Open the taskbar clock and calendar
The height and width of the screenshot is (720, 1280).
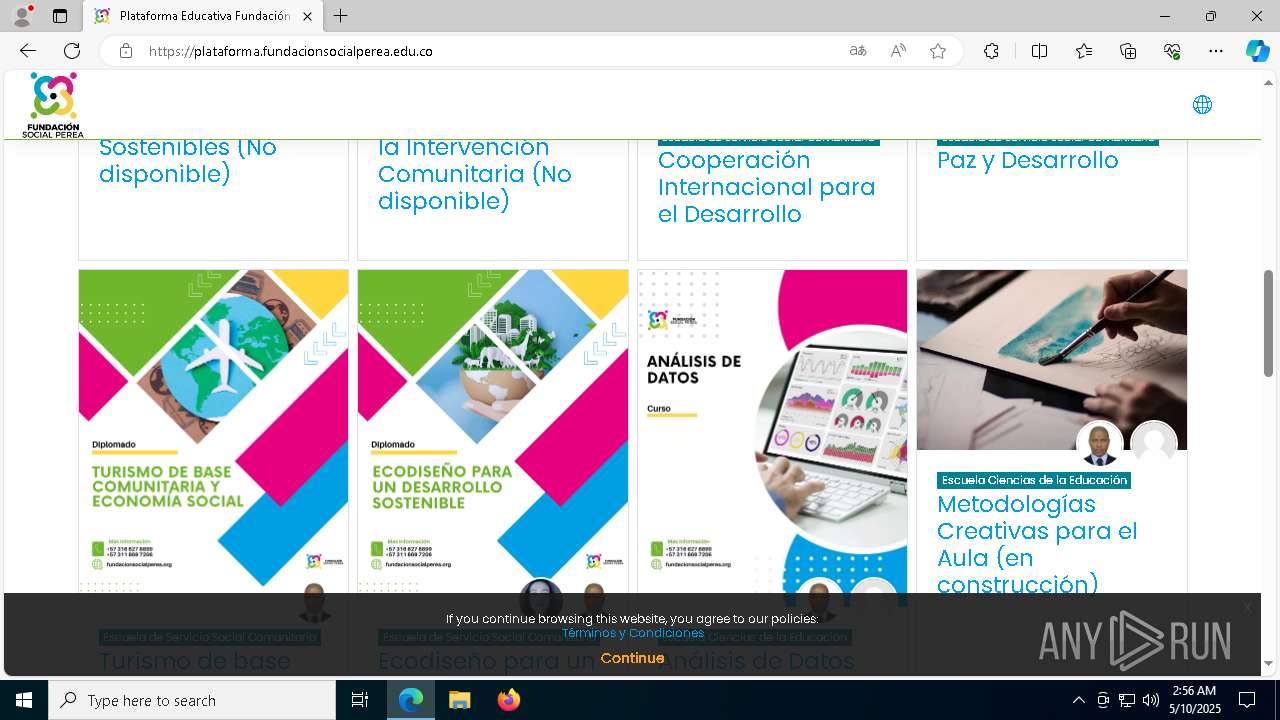[1194, 700]
